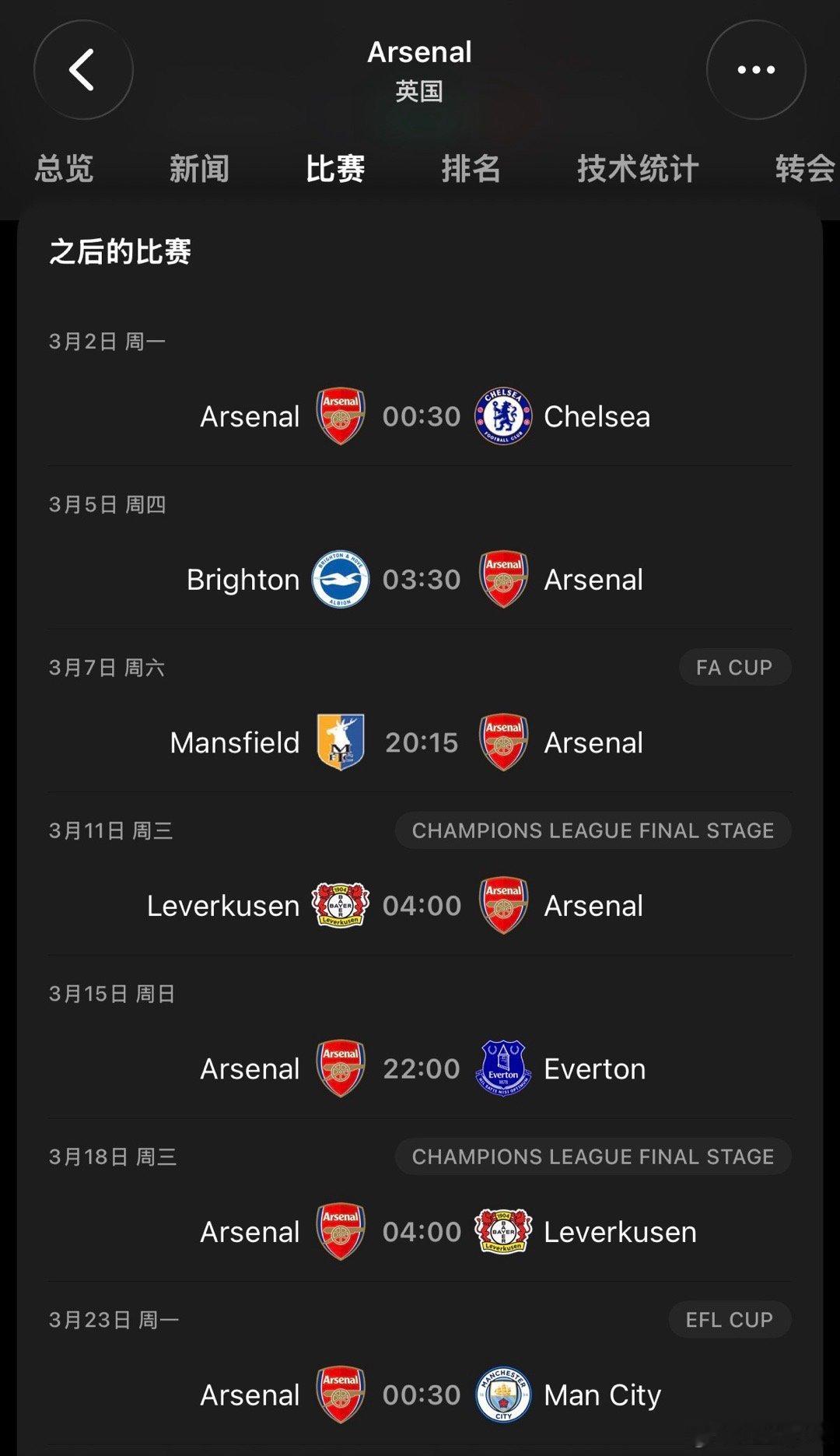Tap the back arrow button
Viewport: 840px width, 1456px height.
83,70
